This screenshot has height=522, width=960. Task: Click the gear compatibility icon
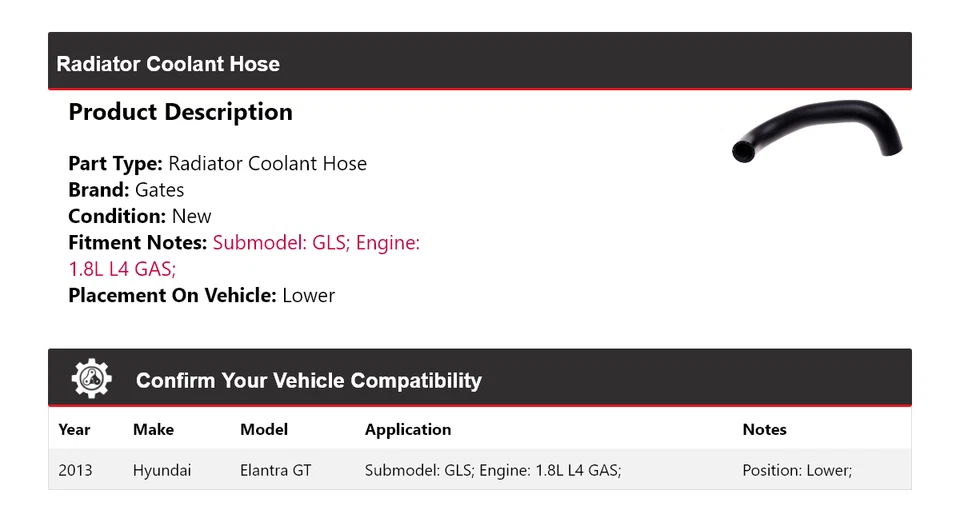92,379
